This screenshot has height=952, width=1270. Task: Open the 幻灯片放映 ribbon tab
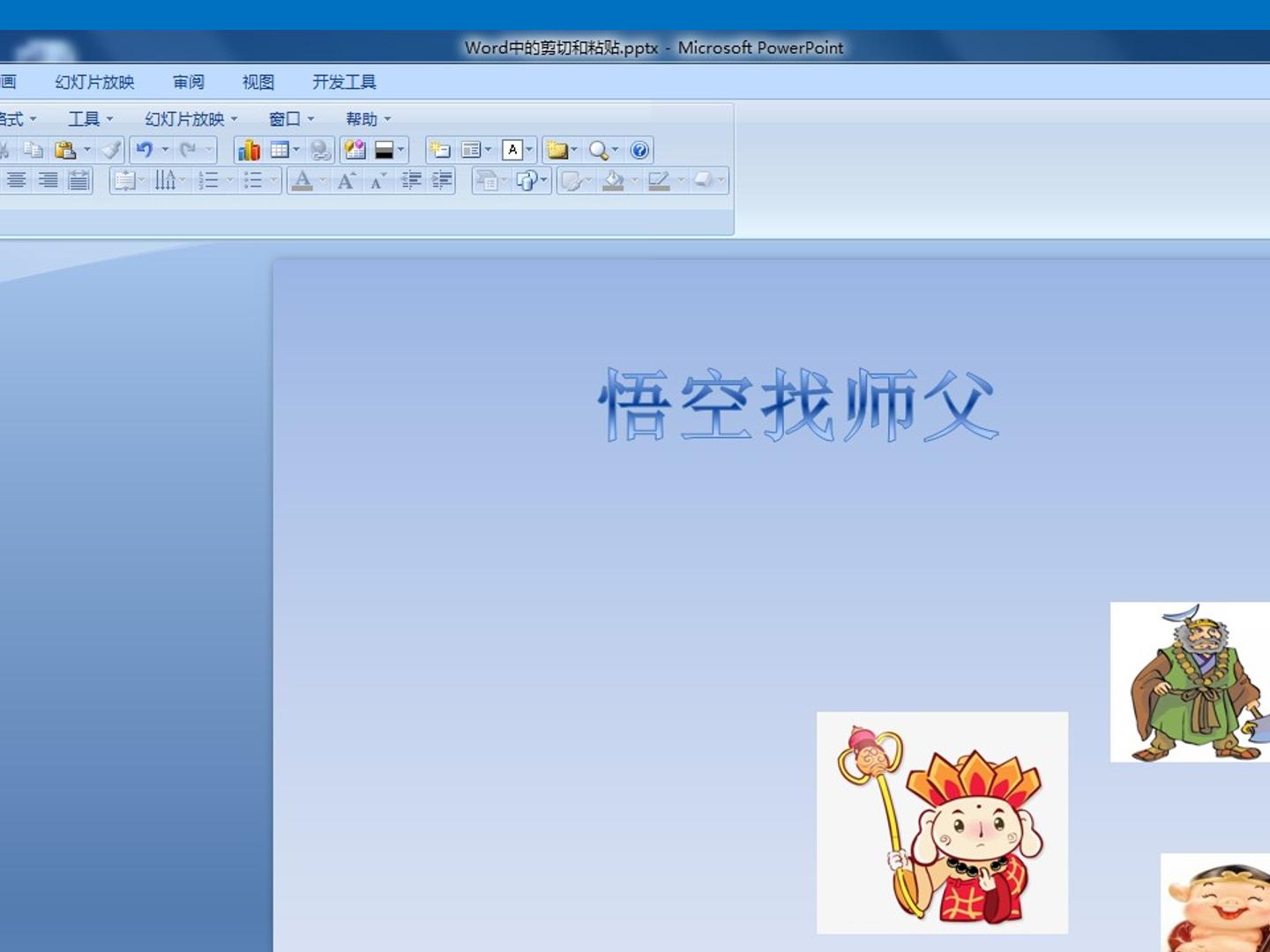point(94,82)
